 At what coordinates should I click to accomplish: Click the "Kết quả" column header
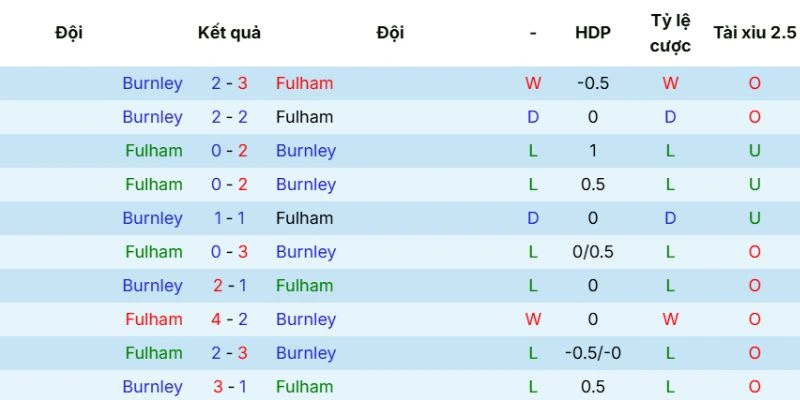[x=229, y=33]
